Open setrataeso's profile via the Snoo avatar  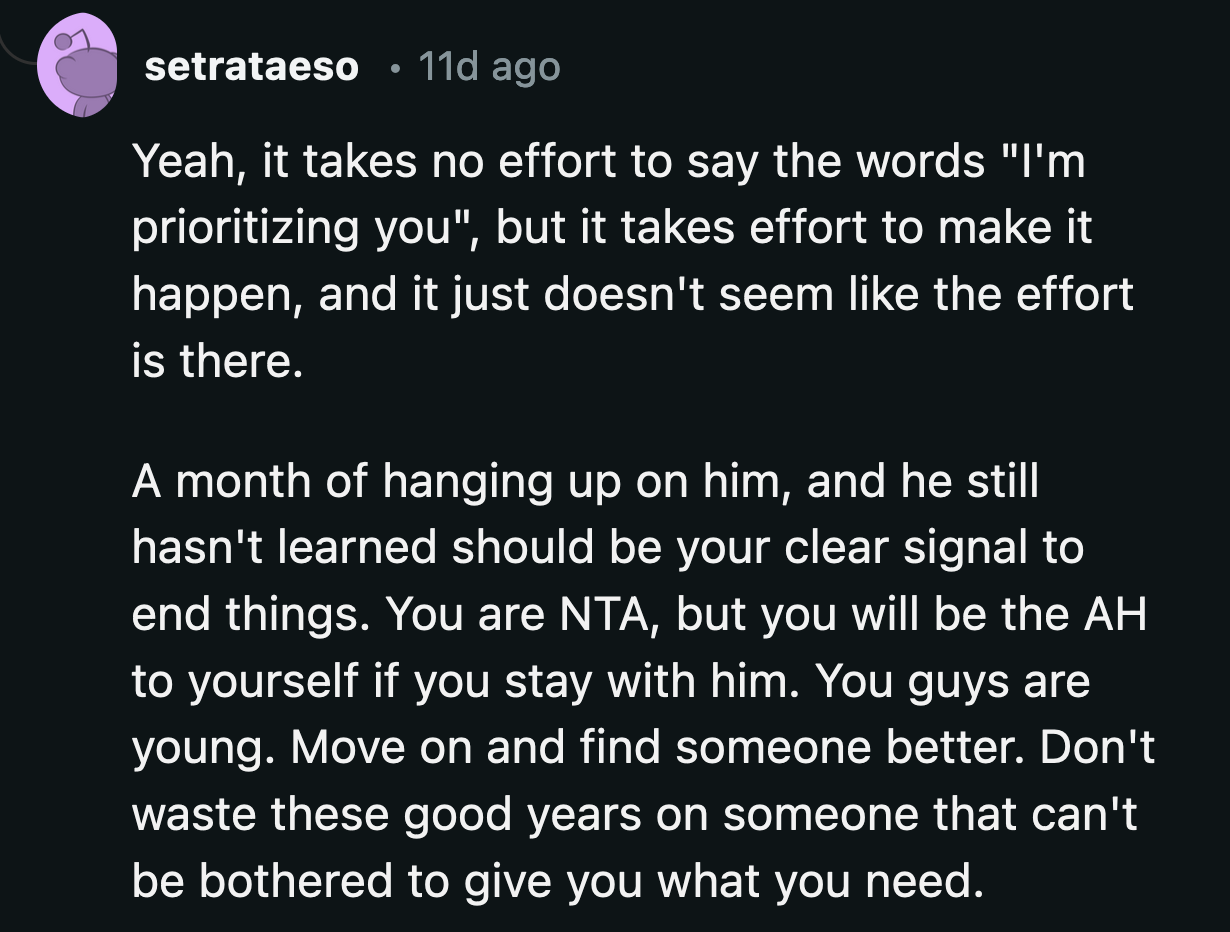click(x=80, y=62)
